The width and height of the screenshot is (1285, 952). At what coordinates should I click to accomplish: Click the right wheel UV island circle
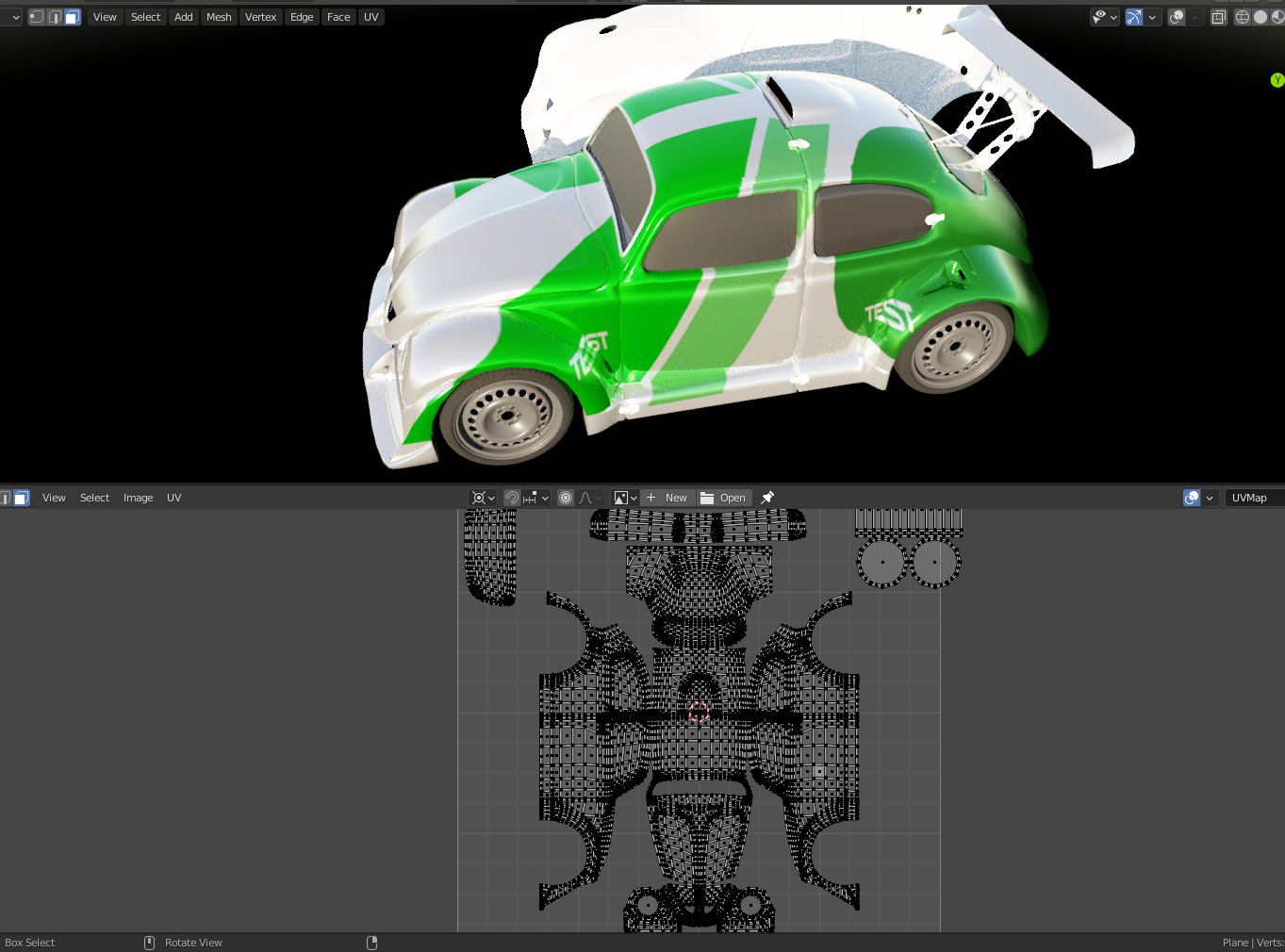click(x=935, y=563)
